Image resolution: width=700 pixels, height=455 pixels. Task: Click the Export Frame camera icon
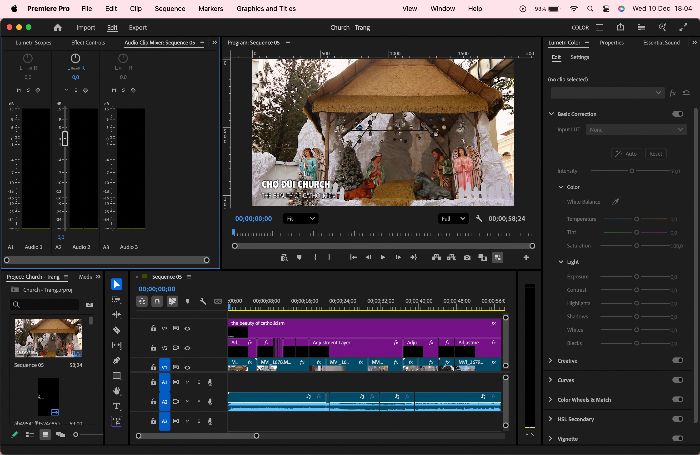[467, 258]
